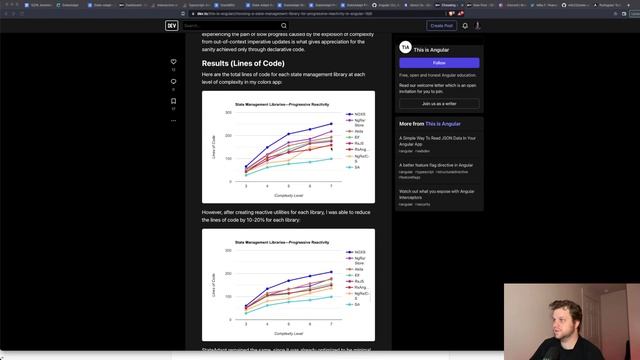The width and height of the screenshot is (640, 360).
Task: Enlarge the first lines-of-code chart
Action: coord(288,147)
